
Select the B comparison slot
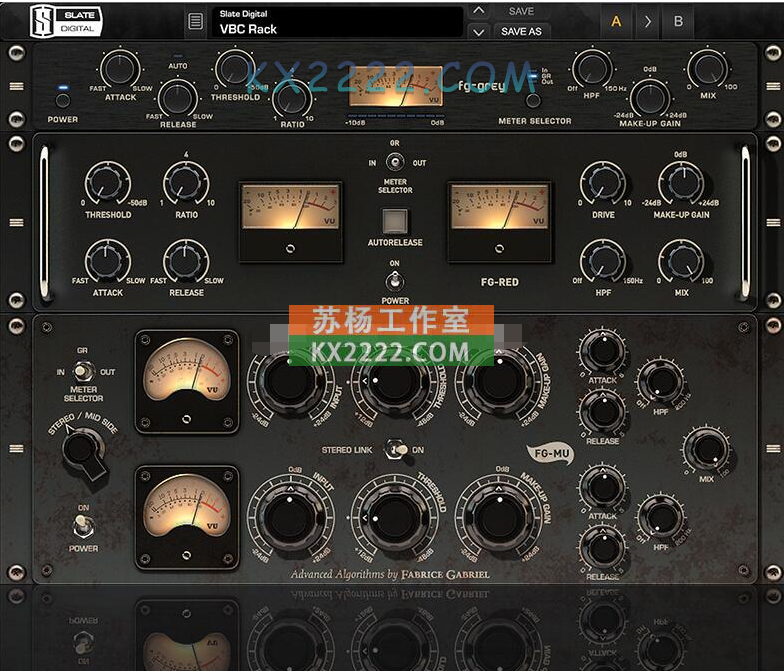coord(678,22)
